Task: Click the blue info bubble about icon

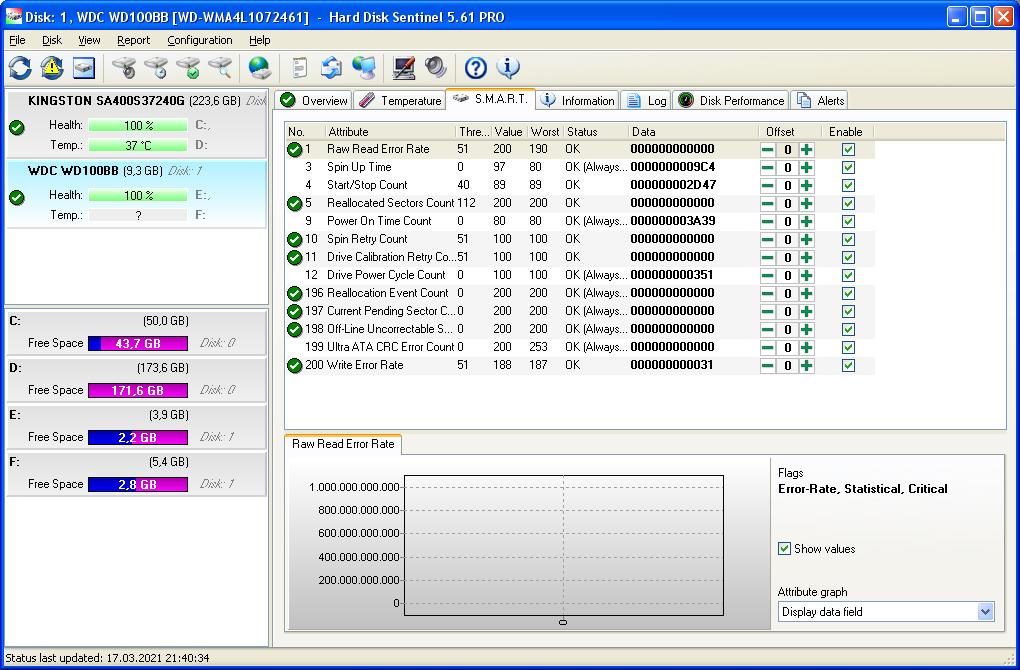Action: pyautogui.click(x=507, y=68)
